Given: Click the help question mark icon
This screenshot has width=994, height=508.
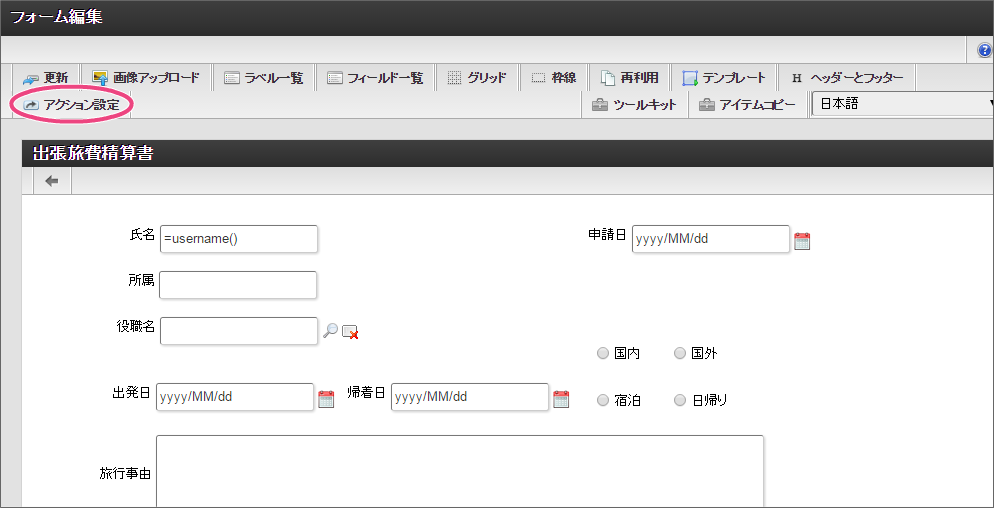Looking at the screenshot, I should (984, 51).
